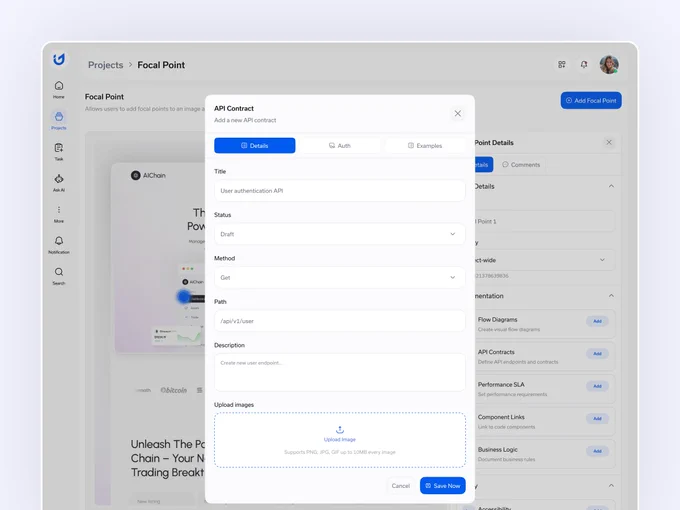Click the Bitcoin logo in preview image
680x510 pixels.
click(173, 390)
